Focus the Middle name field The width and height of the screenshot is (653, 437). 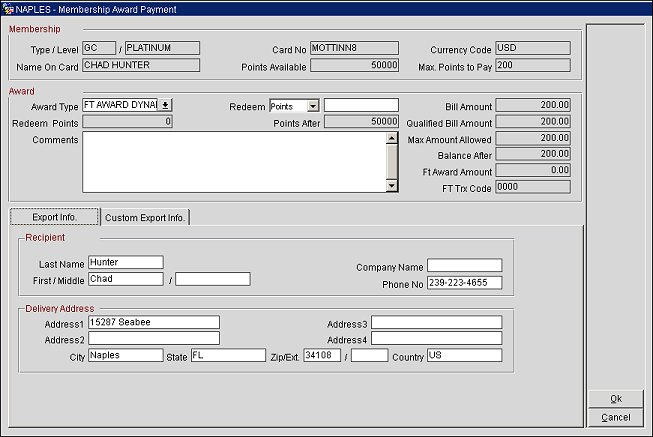[x=212, y=279]
